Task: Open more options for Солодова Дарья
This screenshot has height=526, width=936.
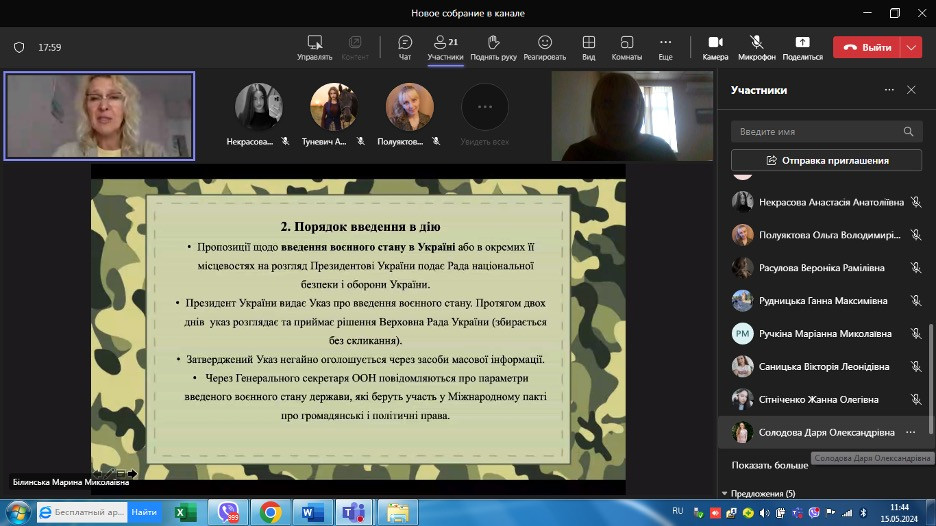Action: pyautogui.click(x=910, y=432)
